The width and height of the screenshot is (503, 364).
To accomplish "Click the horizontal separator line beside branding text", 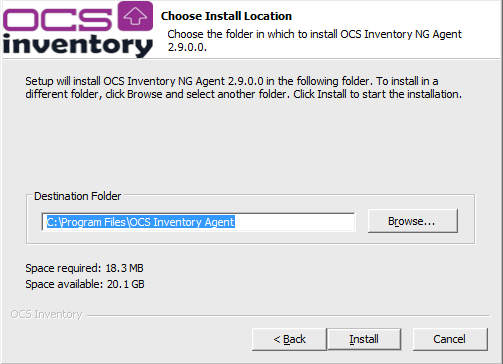I will 289,315.
